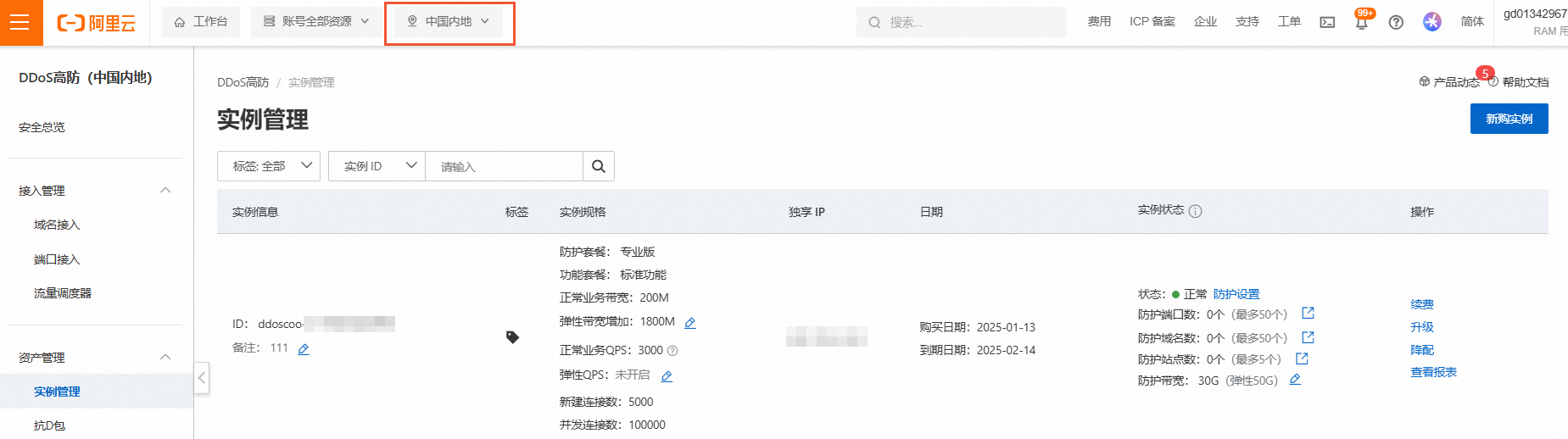
Task: Switch language via 简体
Action: (1472, 22)
